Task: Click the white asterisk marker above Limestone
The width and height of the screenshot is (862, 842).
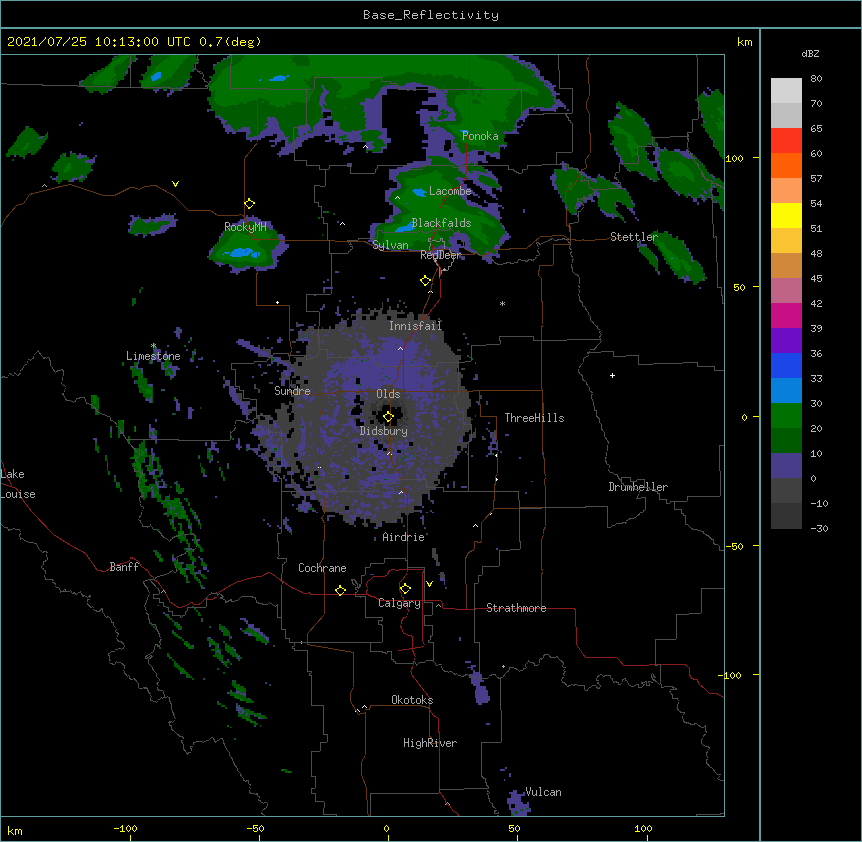Action: pos(153,346)
